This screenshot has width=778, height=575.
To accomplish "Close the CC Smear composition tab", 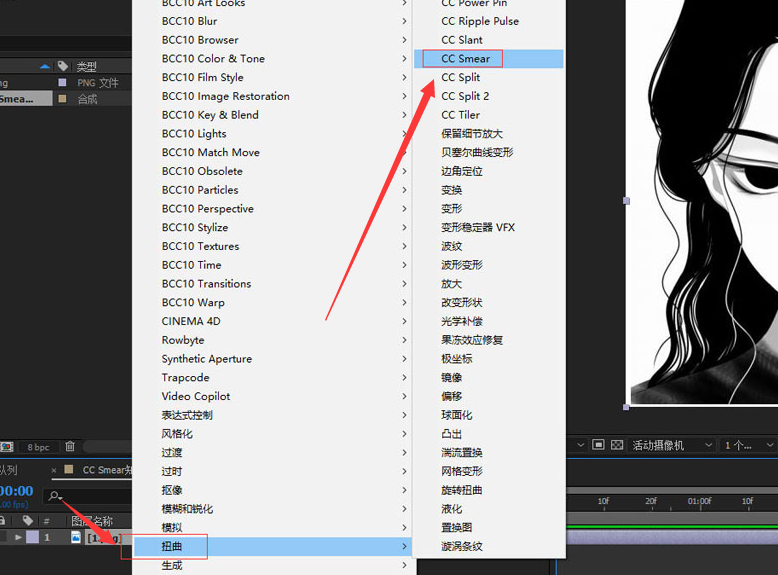I will [x=54, y=470].
